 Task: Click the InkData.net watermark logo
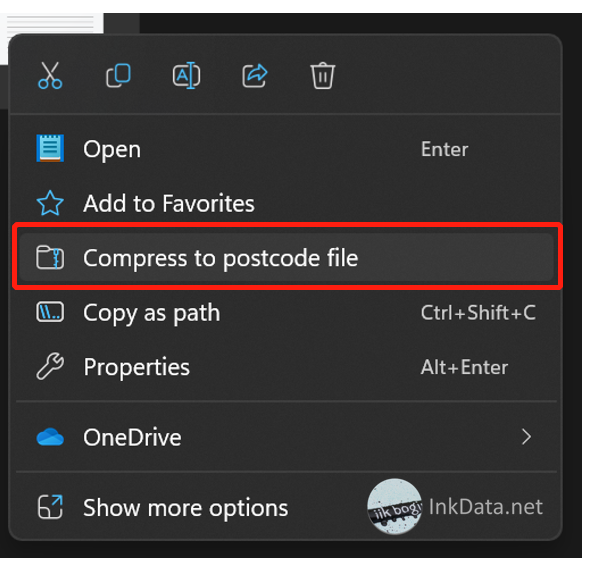click(455, 506)
